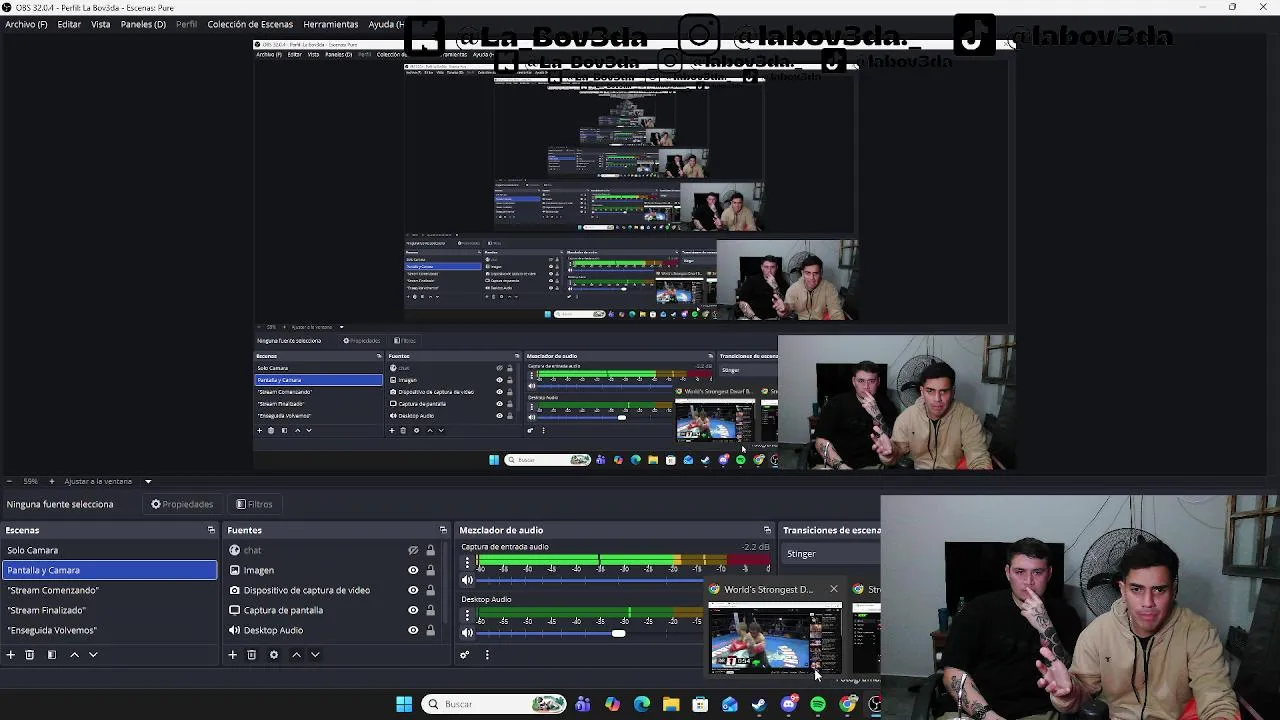Move the selected scene down
1280x720 pixels.
pyautogui.click(x=93, y=655)
